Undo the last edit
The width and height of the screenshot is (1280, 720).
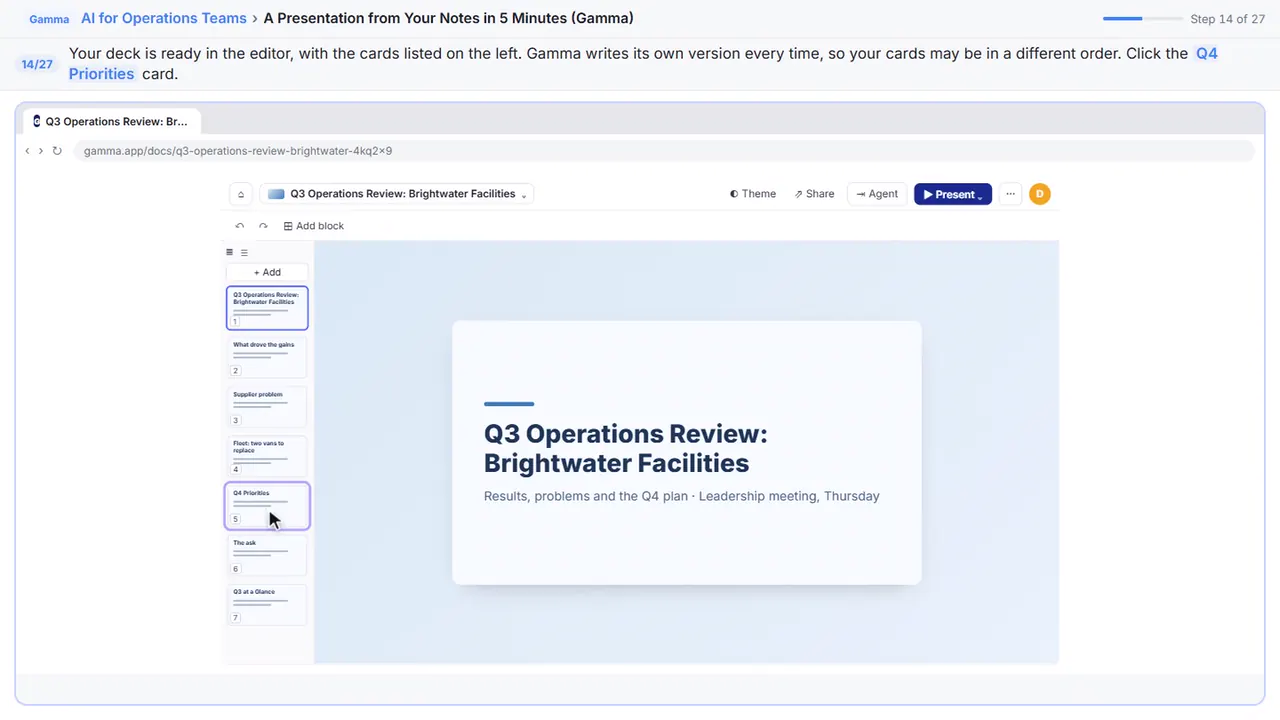240,226
